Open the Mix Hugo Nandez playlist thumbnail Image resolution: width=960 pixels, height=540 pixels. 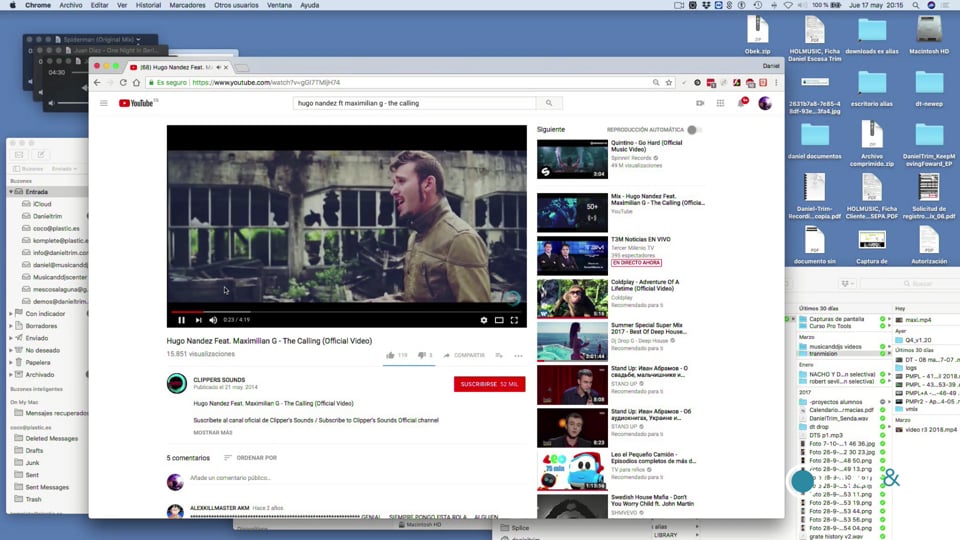(572, 212)
